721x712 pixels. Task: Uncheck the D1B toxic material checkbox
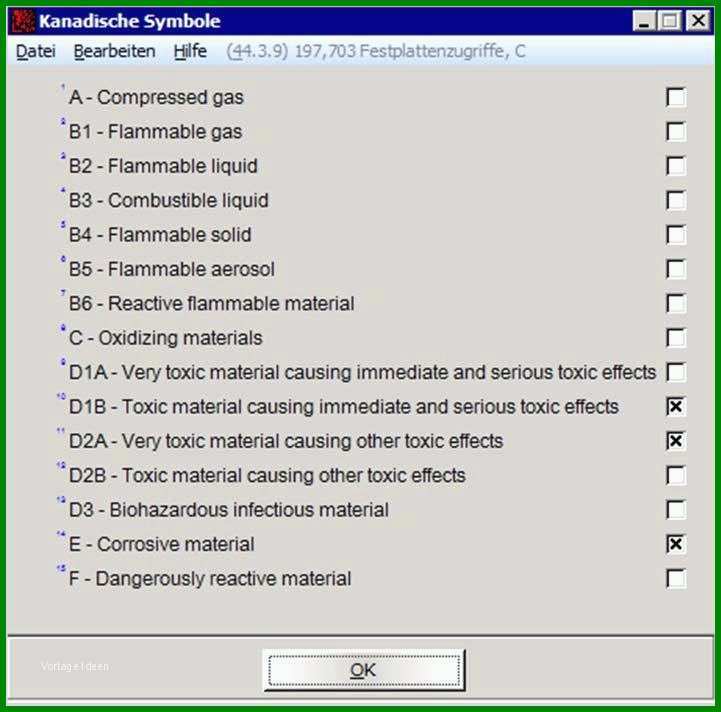pyautogui.click(x=676, y=407)
